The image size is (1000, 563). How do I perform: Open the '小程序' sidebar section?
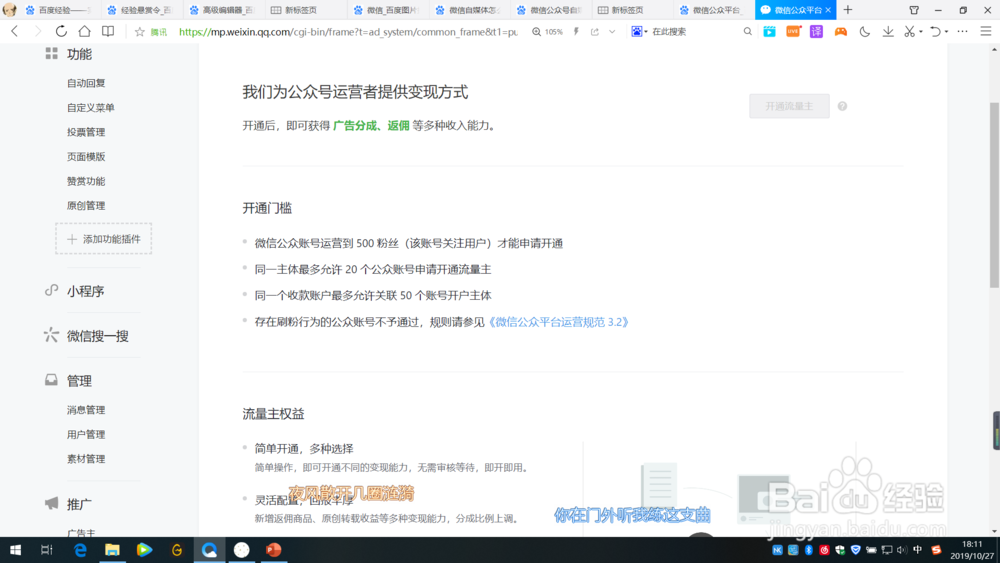(85, 291)
